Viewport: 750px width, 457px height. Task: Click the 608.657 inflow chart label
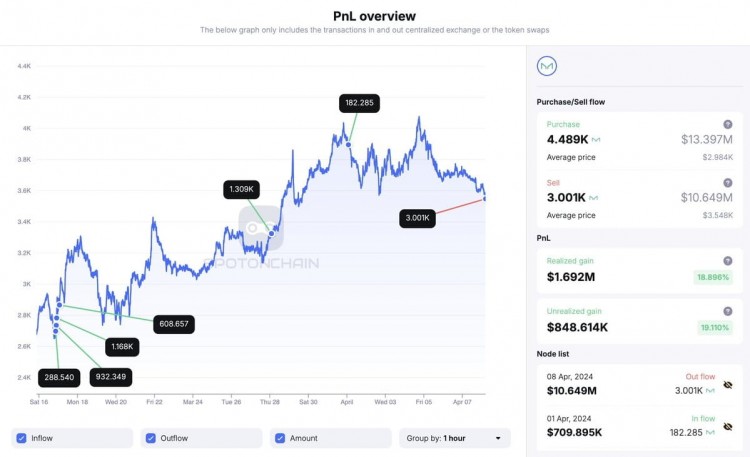tap(174, 325)
